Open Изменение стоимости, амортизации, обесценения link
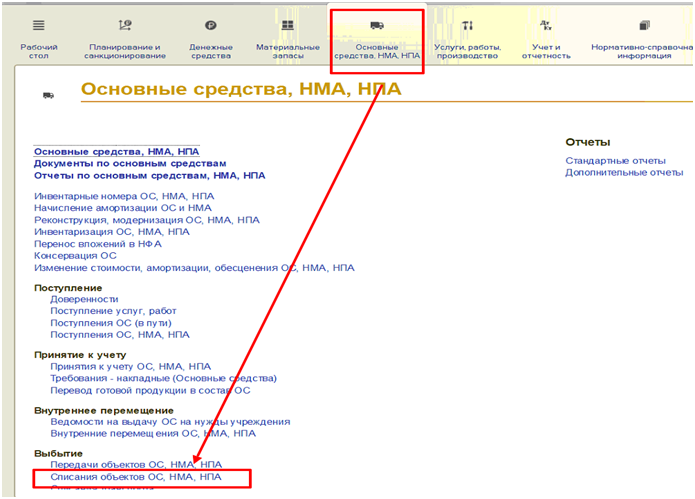The width and height of the screenshot is (695, 499). point(194,268)
